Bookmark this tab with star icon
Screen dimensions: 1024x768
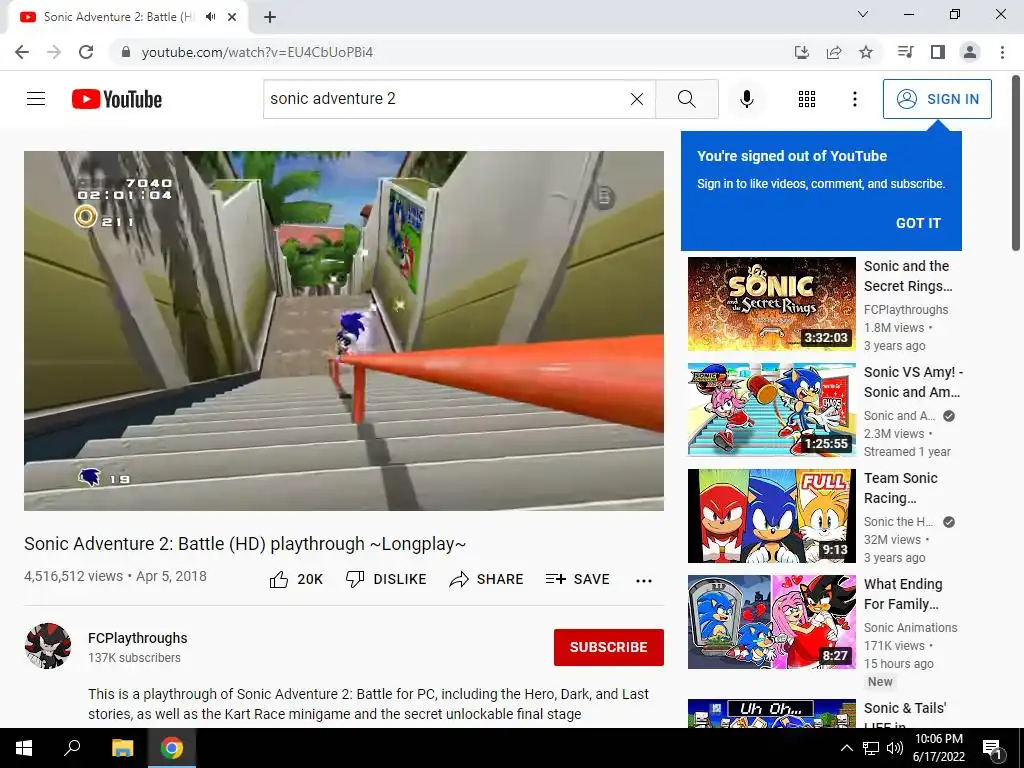[866, 52]
